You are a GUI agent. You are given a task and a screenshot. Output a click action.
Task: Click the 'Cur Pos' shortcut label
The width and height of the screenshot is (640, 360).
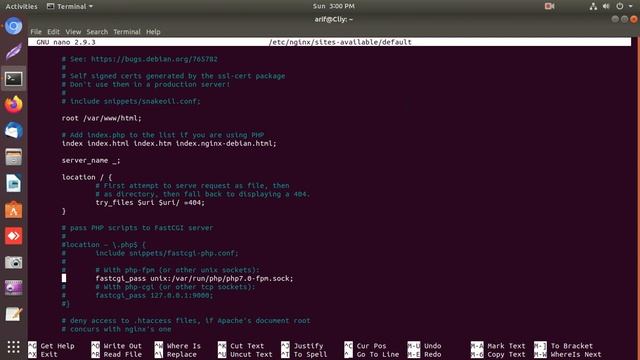[x=371, y=346]
